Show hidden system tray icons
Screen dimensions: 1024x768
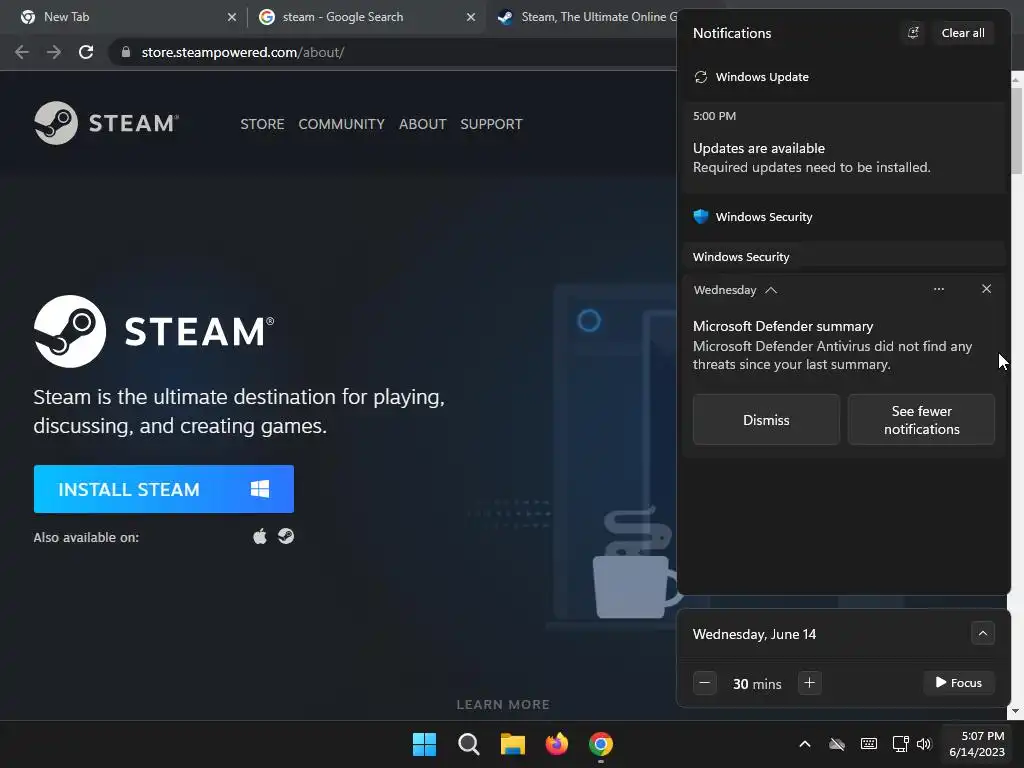coord(805,744)
